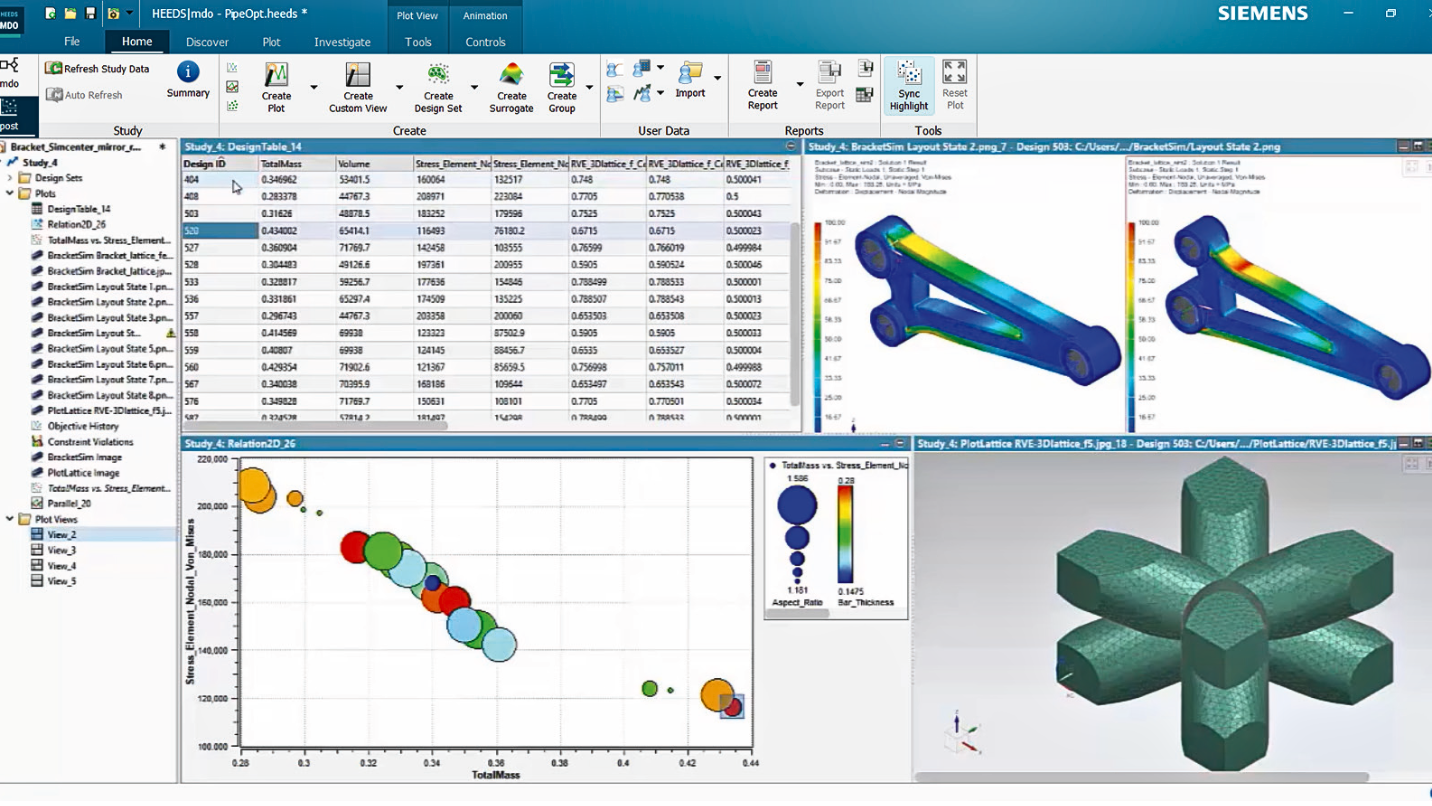This screenshot has width=1432, height=806.
Task: Click the Create Plot icon
Action: (x=276, y=76)
